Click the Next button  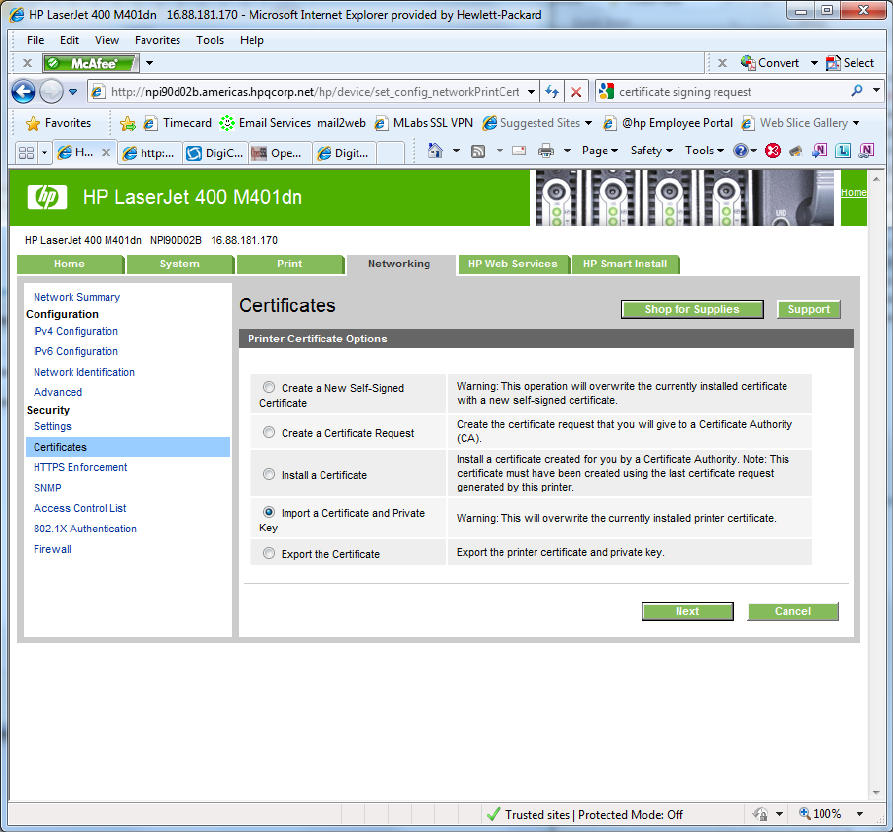coord(687,612)
